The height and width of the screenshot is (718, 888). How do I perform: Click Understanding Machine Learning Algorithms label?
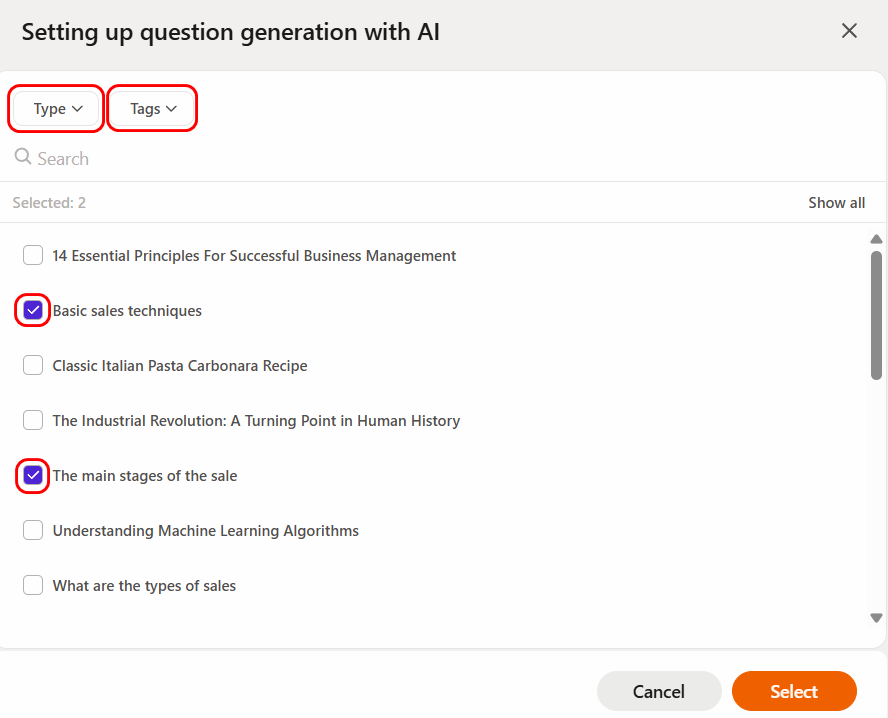pos(205,531)
